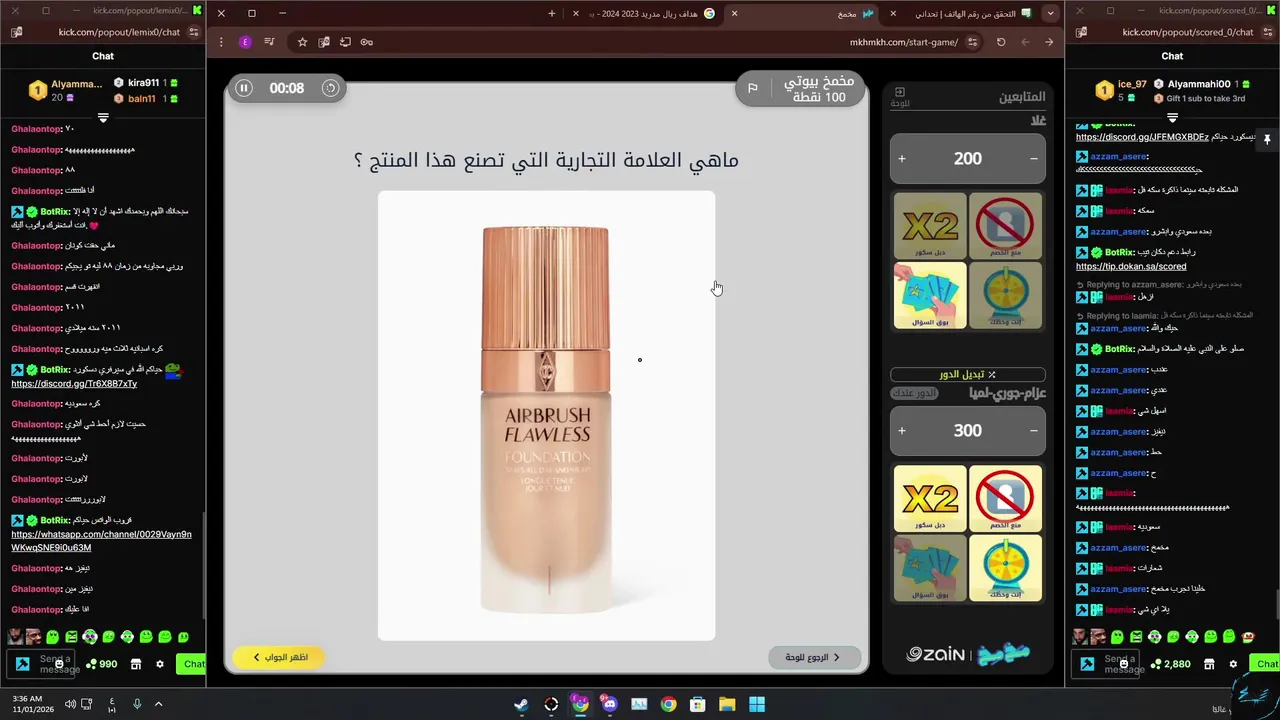Use block-opponent card of 200 team
Screen dimensions: 1280x720
1005,226
